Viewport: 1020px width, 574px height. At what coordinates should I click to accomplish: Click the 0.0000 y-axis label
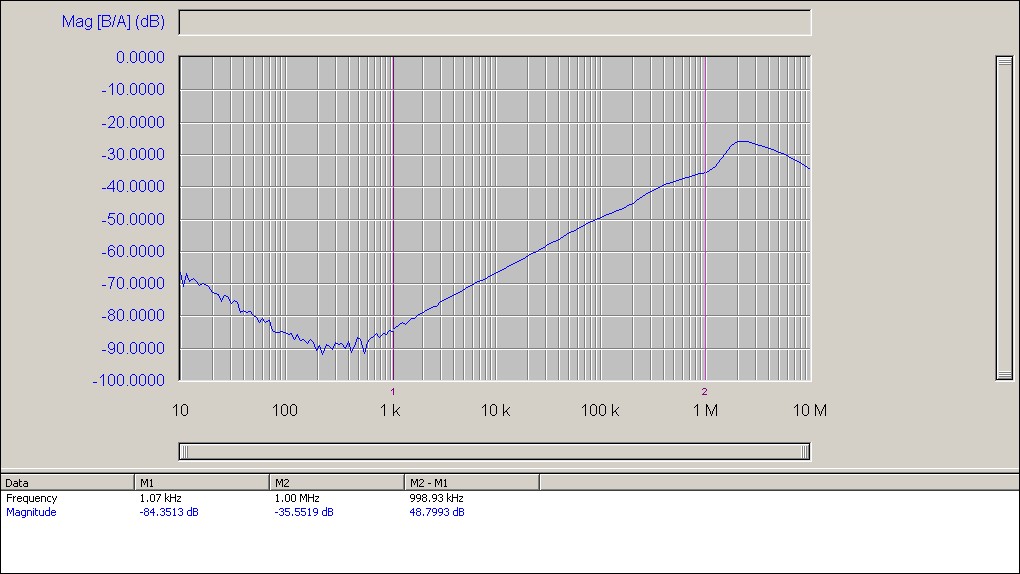click(x=141, y=58)
